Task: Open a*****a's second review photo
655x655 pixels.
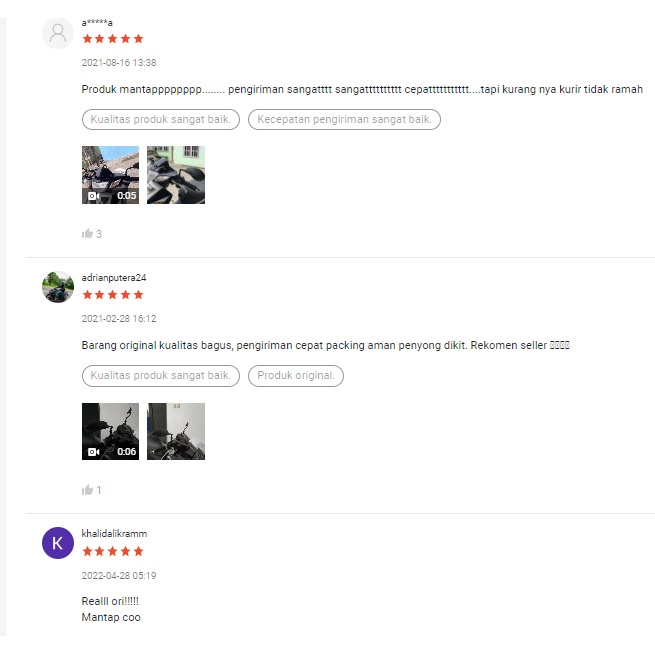Action: pyautogui.click(x=176, y=175)
